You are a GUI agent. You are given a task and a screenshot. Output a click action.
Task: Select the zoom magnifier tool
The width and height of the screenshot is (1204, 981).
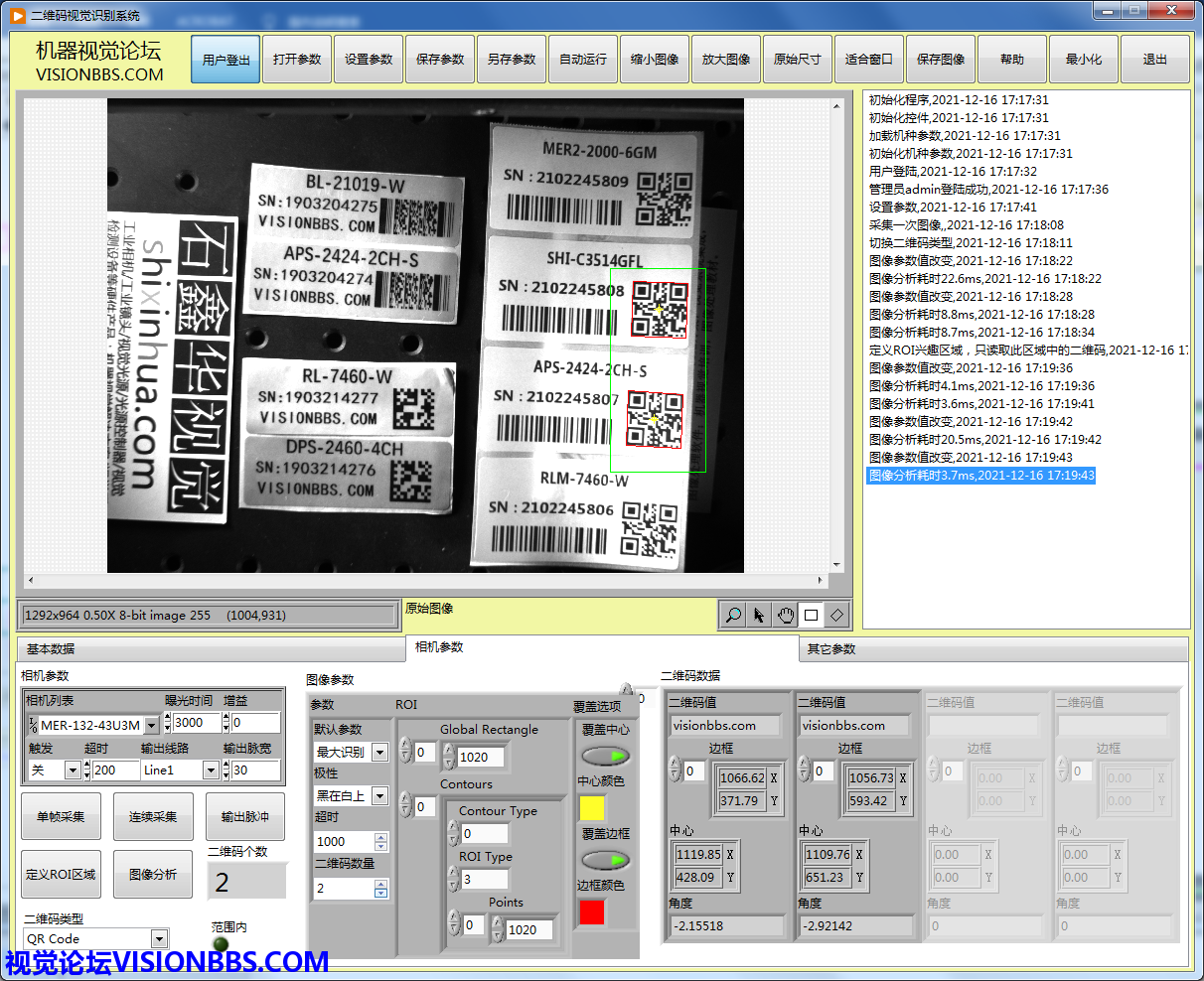[x=733, y=615]
